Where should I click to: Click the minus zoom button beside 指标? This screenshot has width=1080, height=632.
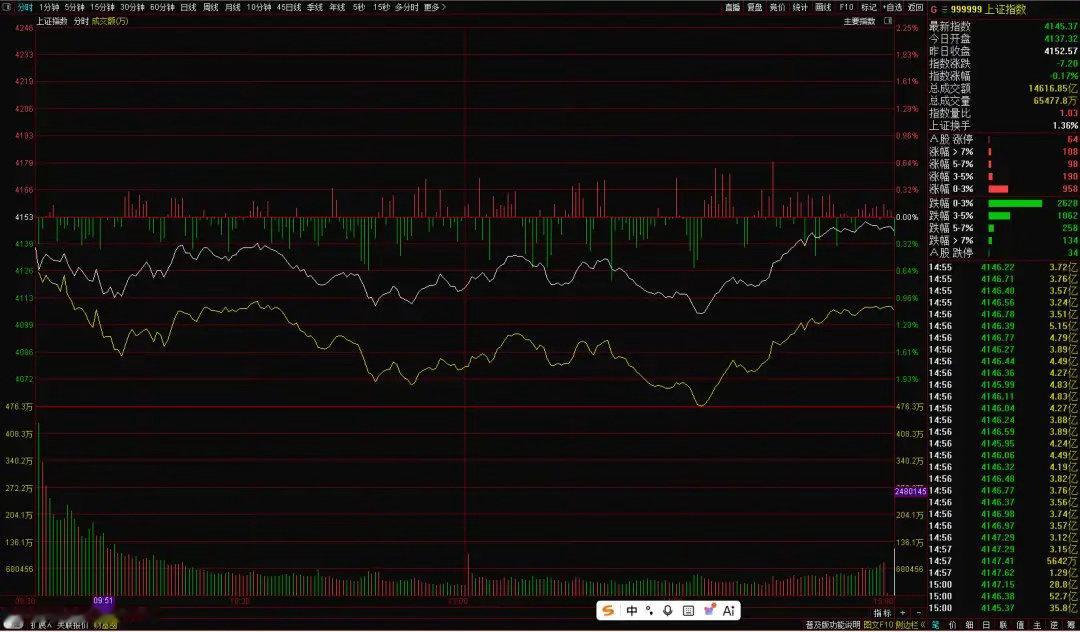(919, 613)
